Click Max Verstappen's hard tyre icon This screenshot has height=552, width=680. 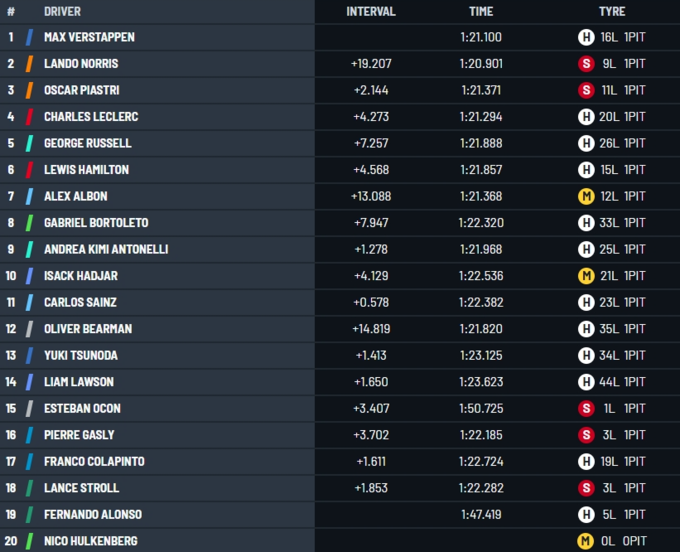[x=586, y=37]
